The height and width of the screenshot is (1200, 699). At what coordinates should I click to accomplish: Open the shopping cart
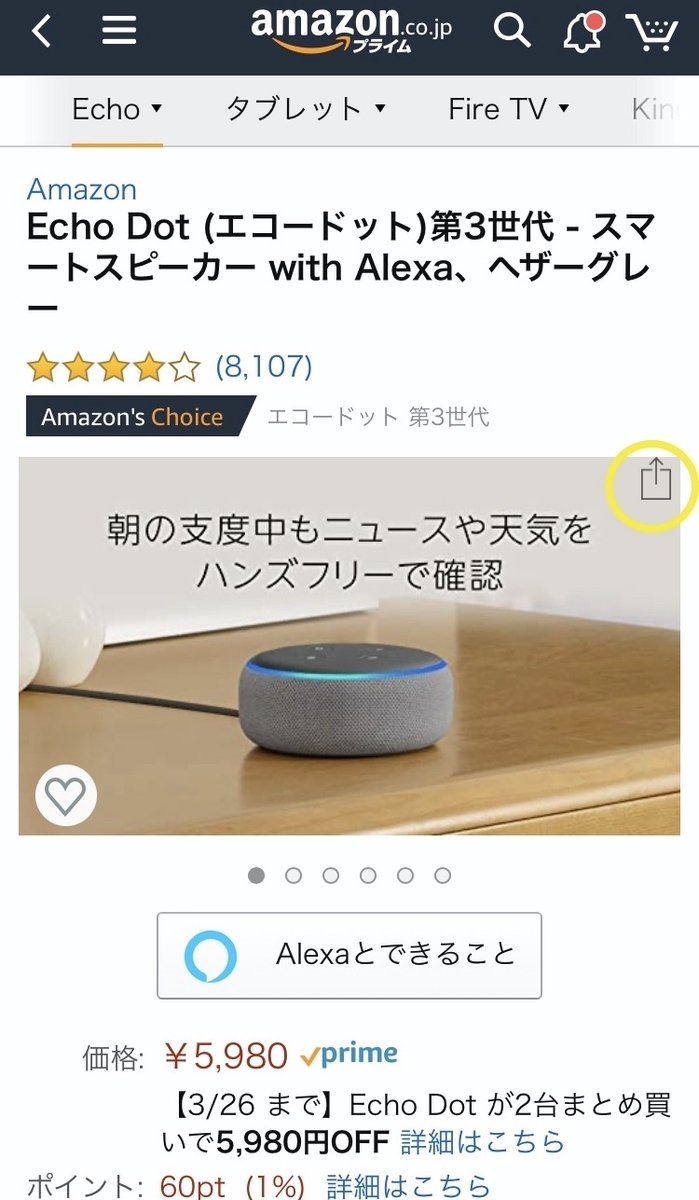pyautogui.click(x=651, y=33)
